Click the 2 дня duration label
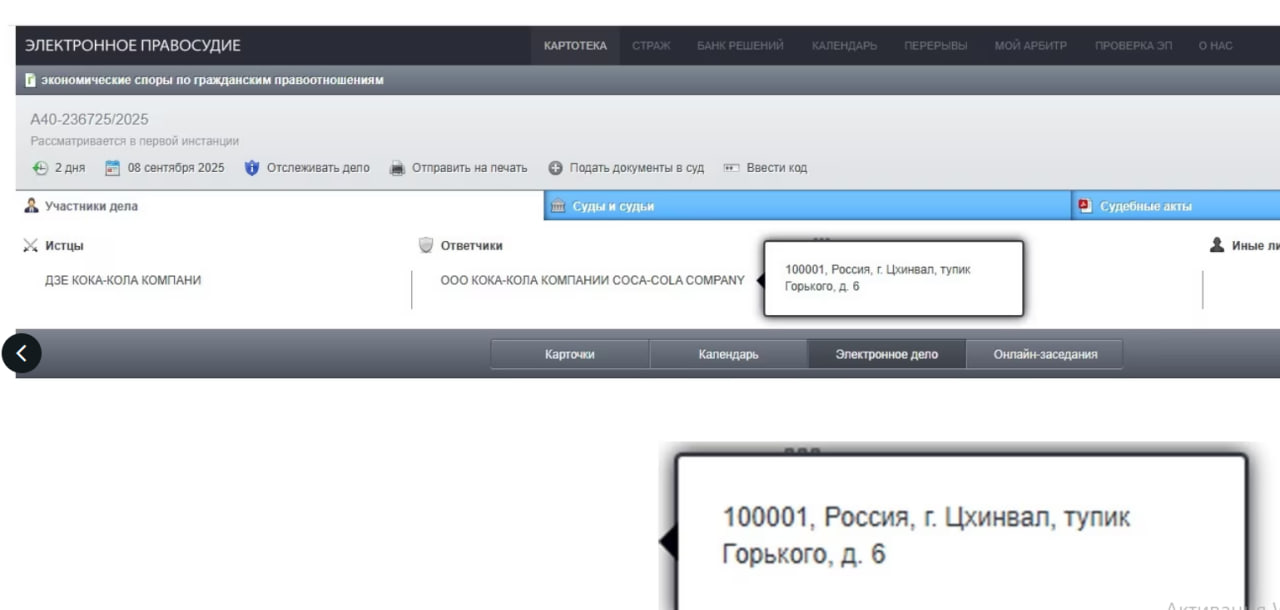 click(70, 168)
